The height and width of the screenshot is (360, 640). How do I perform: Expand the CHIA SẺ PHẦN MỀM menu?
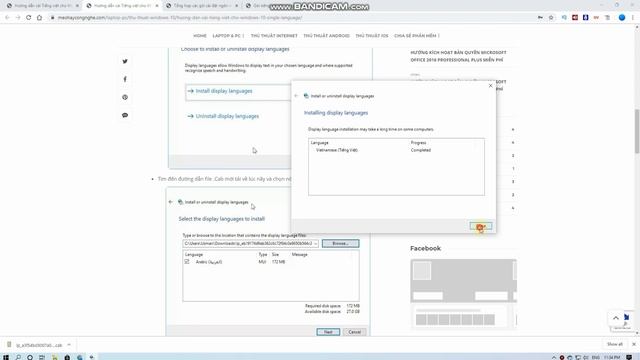click(417, 36)
